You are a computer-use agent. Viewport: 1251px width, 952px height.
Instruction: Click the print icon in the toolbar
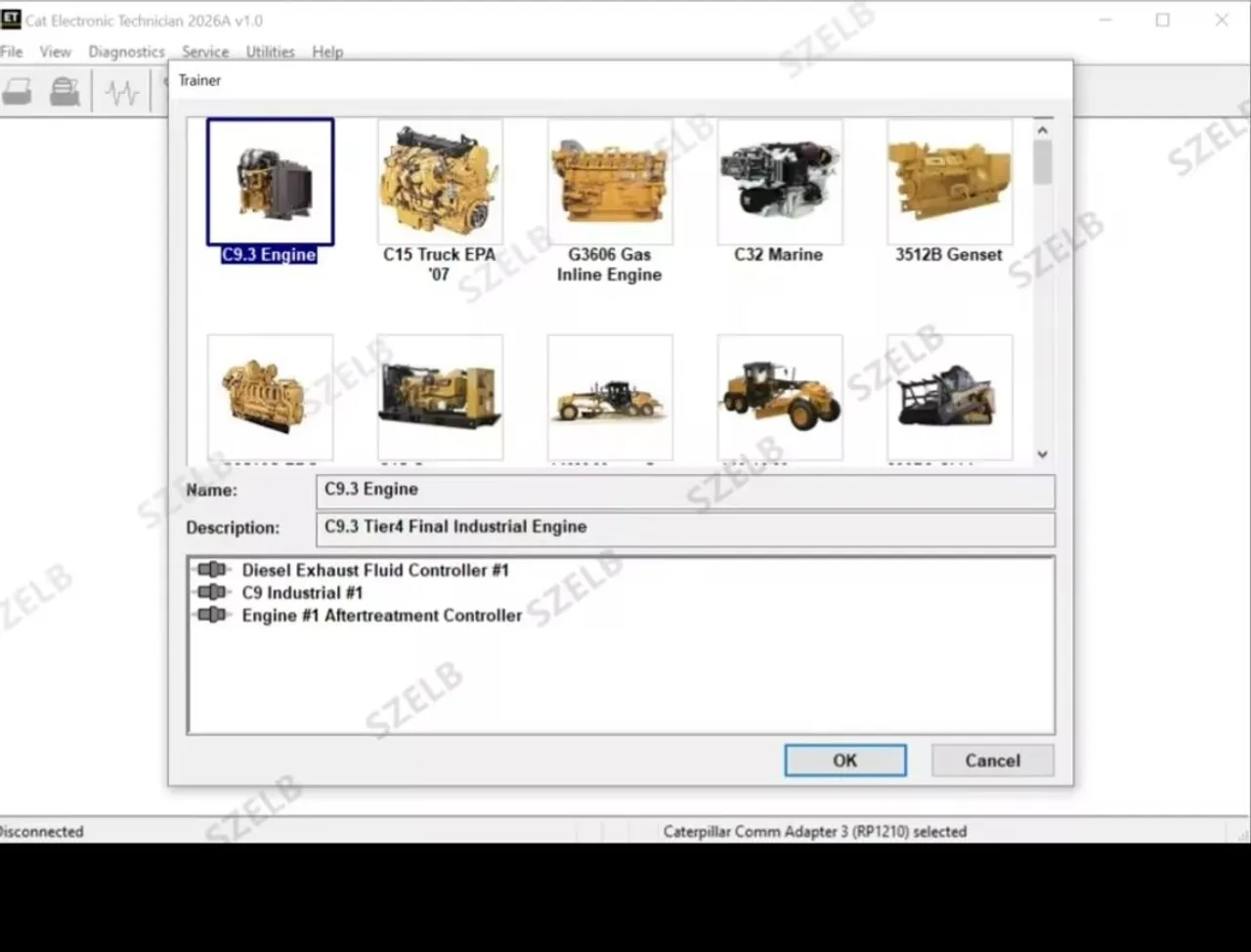[17, 92]
